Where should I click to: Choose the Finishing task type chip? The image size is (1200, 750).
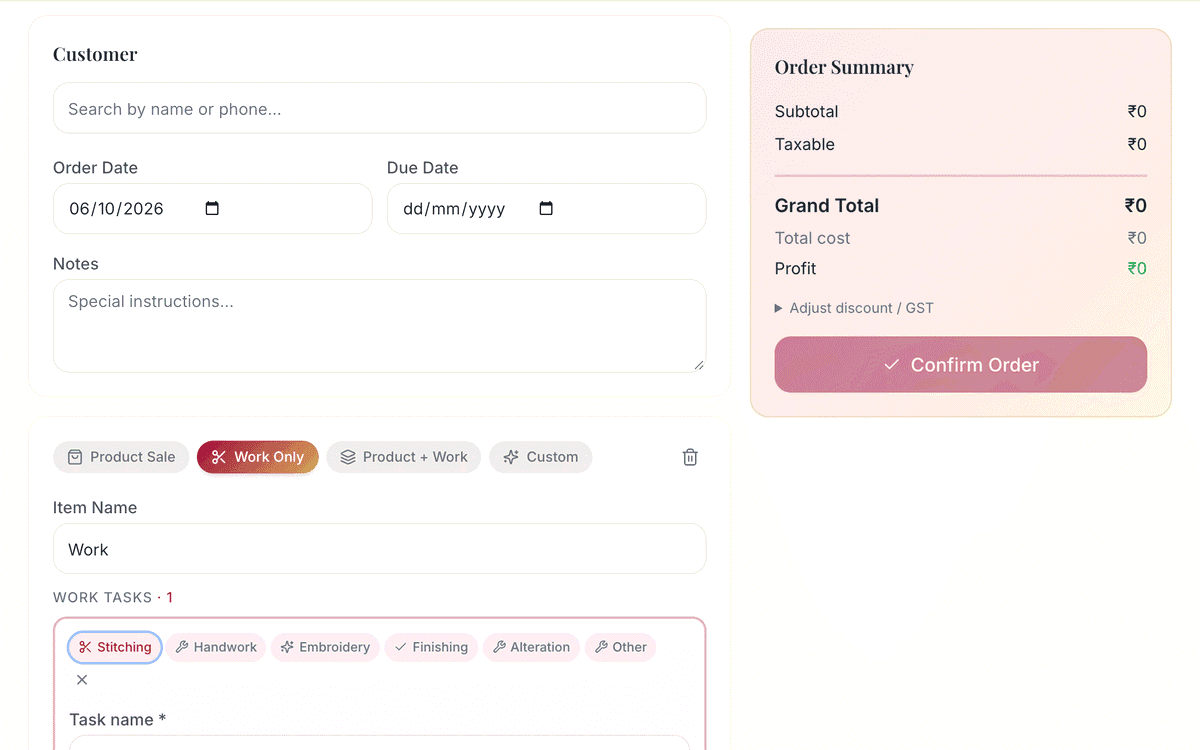[431, 647]
